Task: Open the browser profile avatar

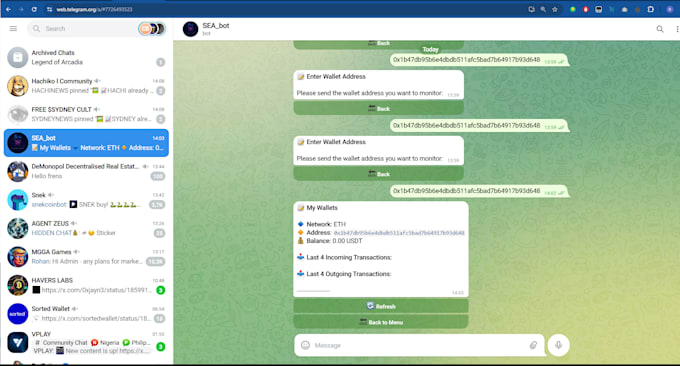Action: [670, 9]
